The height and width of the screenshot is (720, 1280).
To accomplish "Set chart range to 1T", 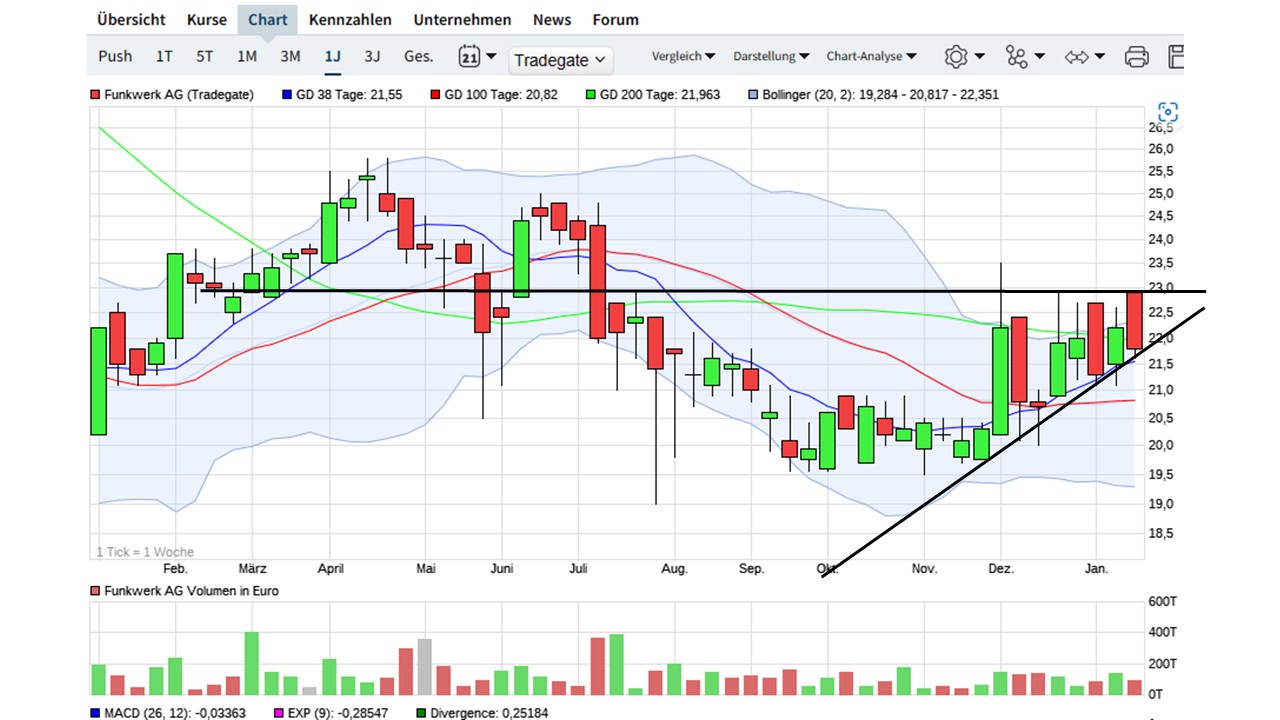I will click(x=164, y=56).
